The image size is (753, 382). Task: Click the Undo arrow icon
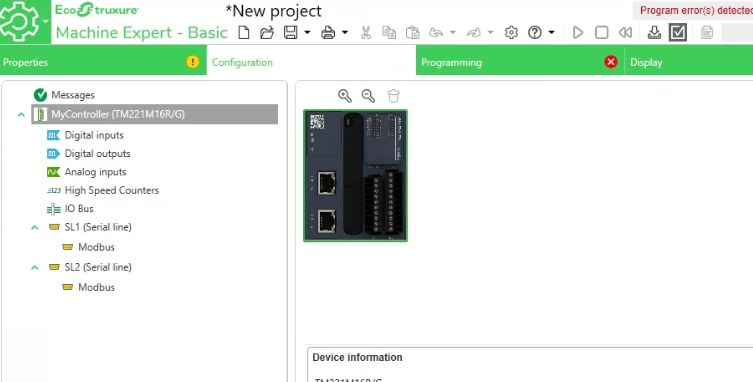(x=436, y=33)
